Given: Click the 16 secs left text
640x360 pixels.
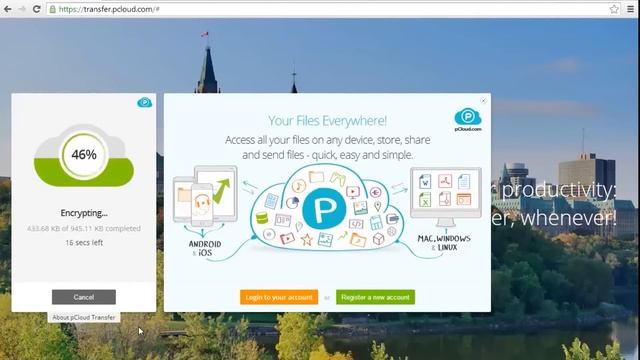Looking at the screenshot, I should tap(84, 242).
